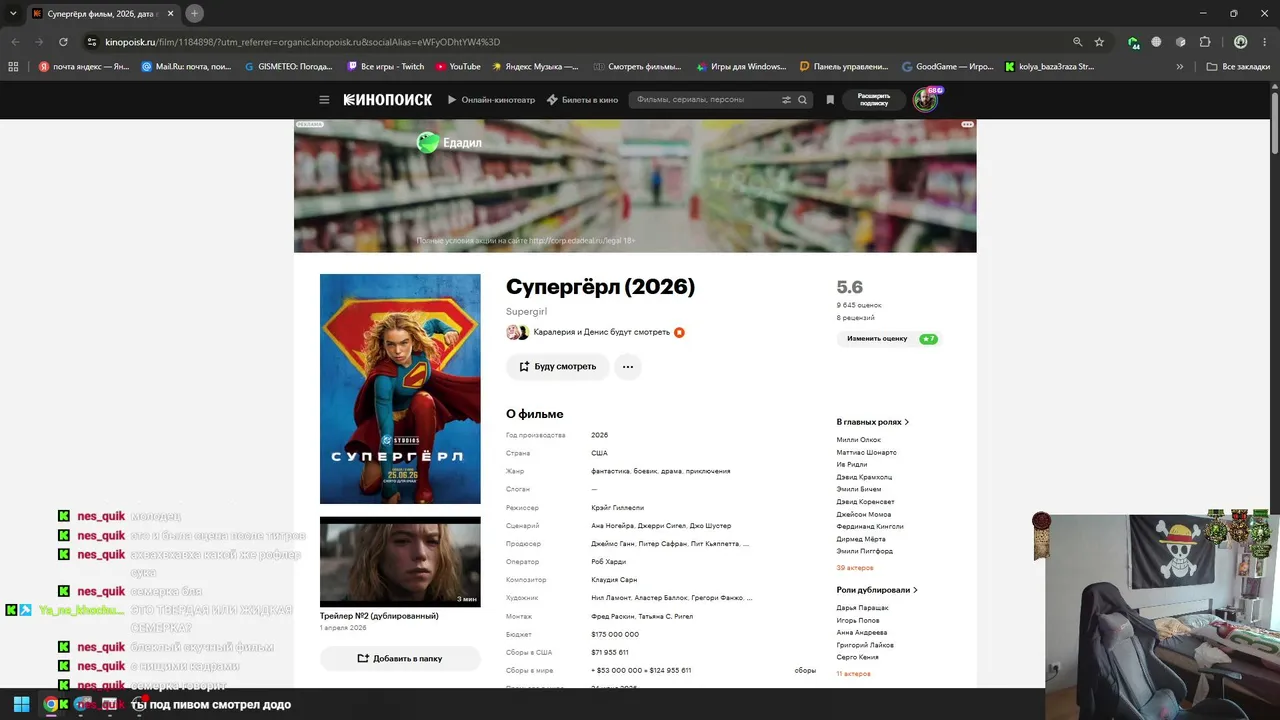Go back in browser history
This screenshot has width=1280, height=720.
15,42
